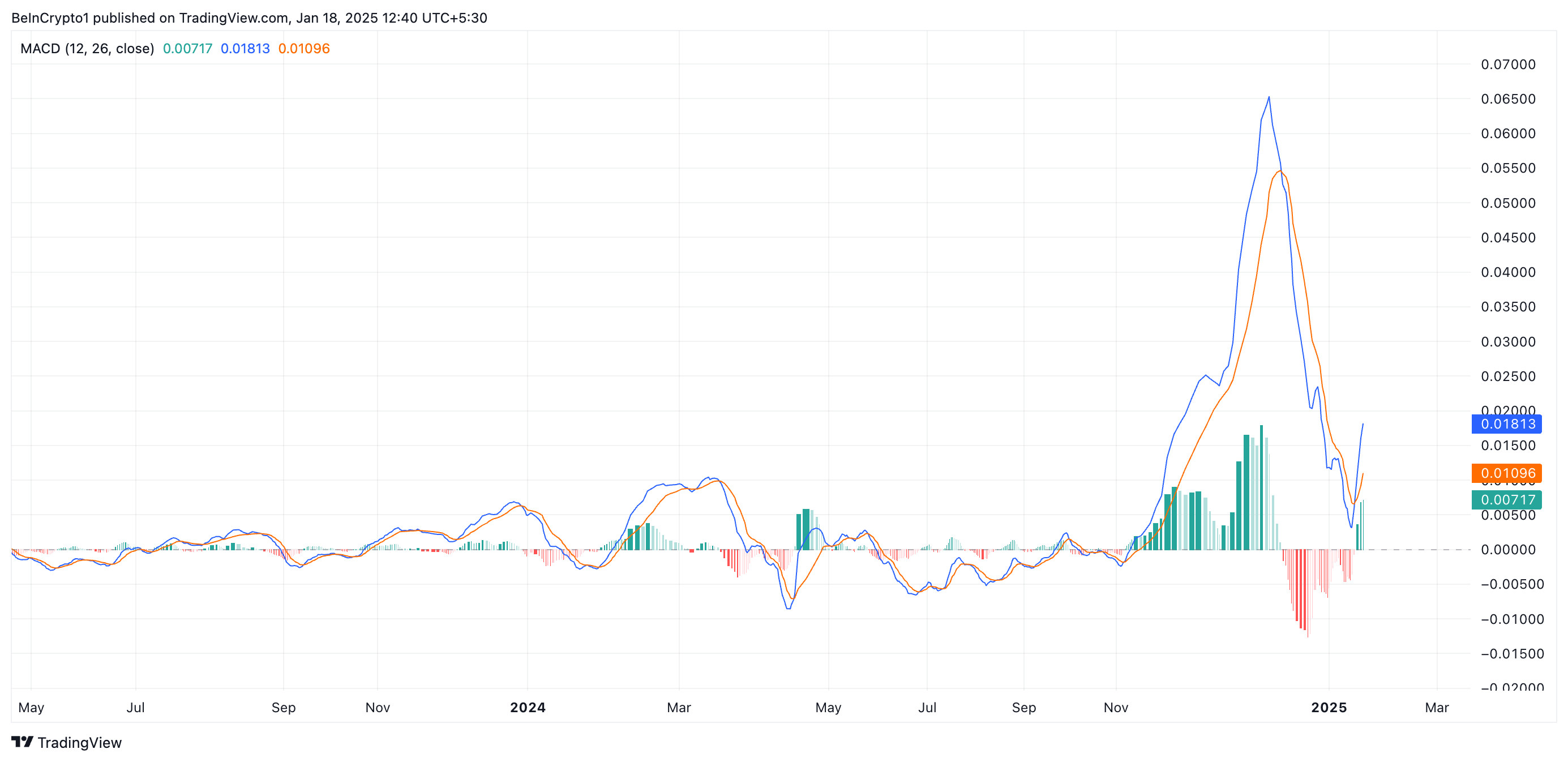Click the MACD (12, 26, close) indicator title
Viewport: 1568px width, 762px height.
[x=87, y=49]
